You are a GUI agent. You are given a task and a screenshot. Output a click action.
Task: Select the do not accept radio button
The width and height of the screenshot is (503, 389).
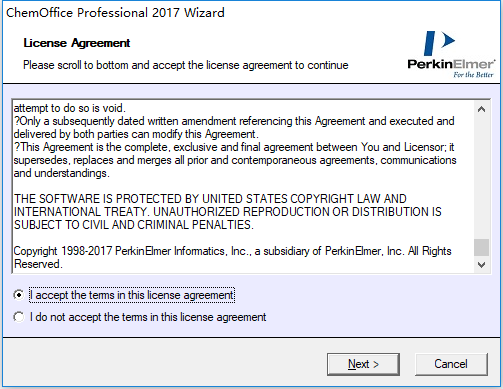19,317
